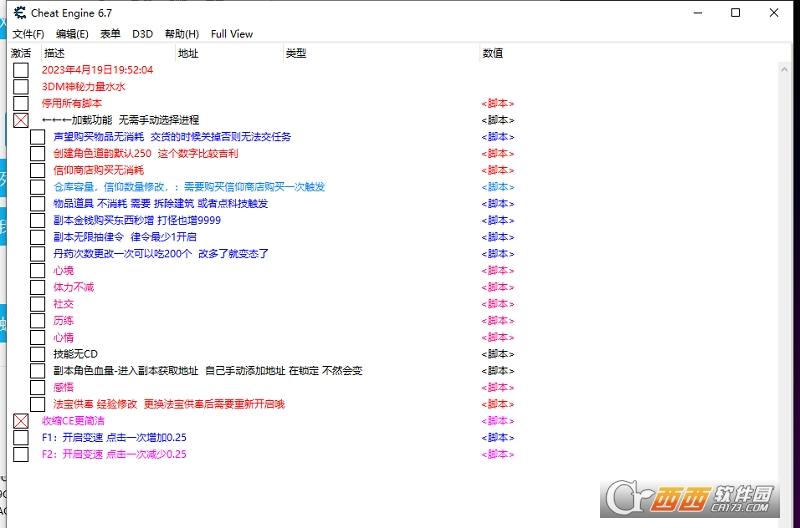Tick the 心境 checkbox

(38, 271)
